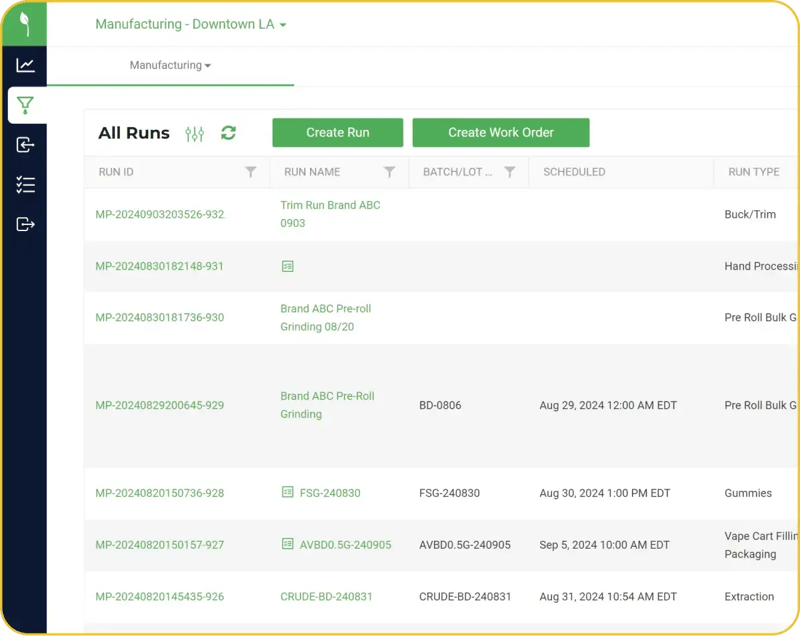Open the FSG-240830 run name link
This screenshot has width=800, height=636.
point(330,493)
